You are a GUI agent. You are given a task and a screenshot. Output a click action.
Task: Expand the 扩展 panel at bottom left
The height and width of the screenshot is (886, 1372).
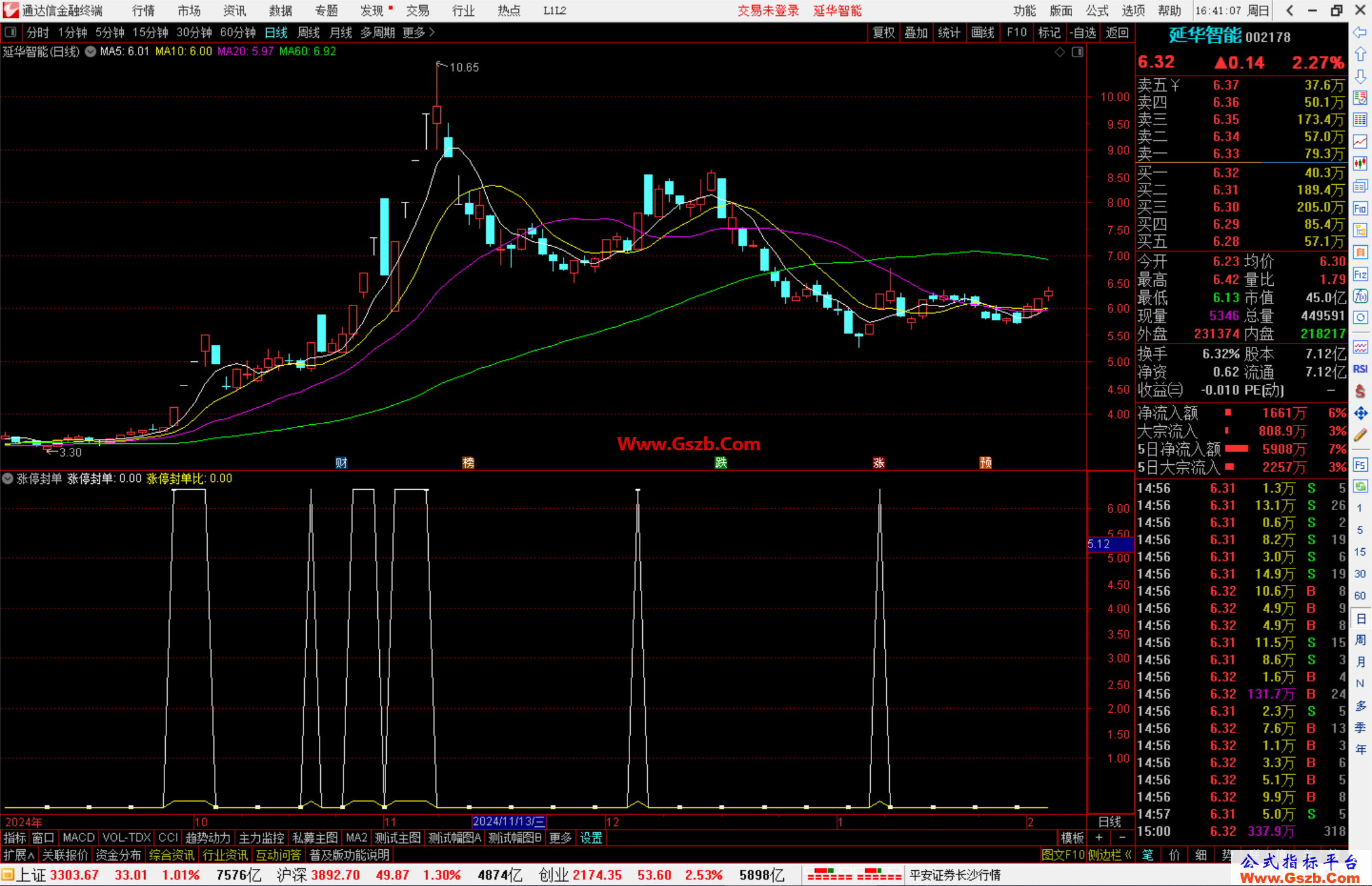(19, 855)
